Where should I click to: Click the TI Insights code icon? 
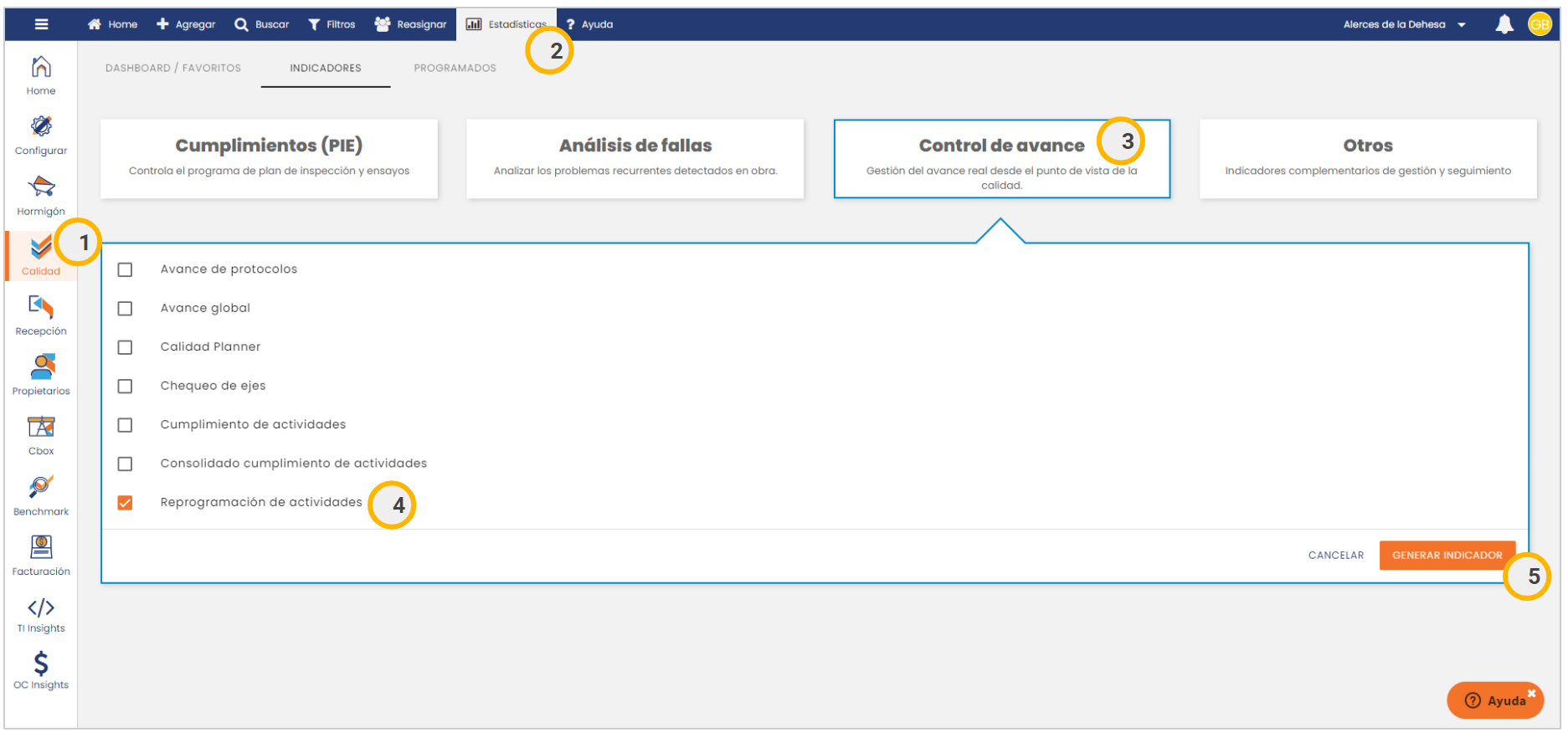click(41, 607)
